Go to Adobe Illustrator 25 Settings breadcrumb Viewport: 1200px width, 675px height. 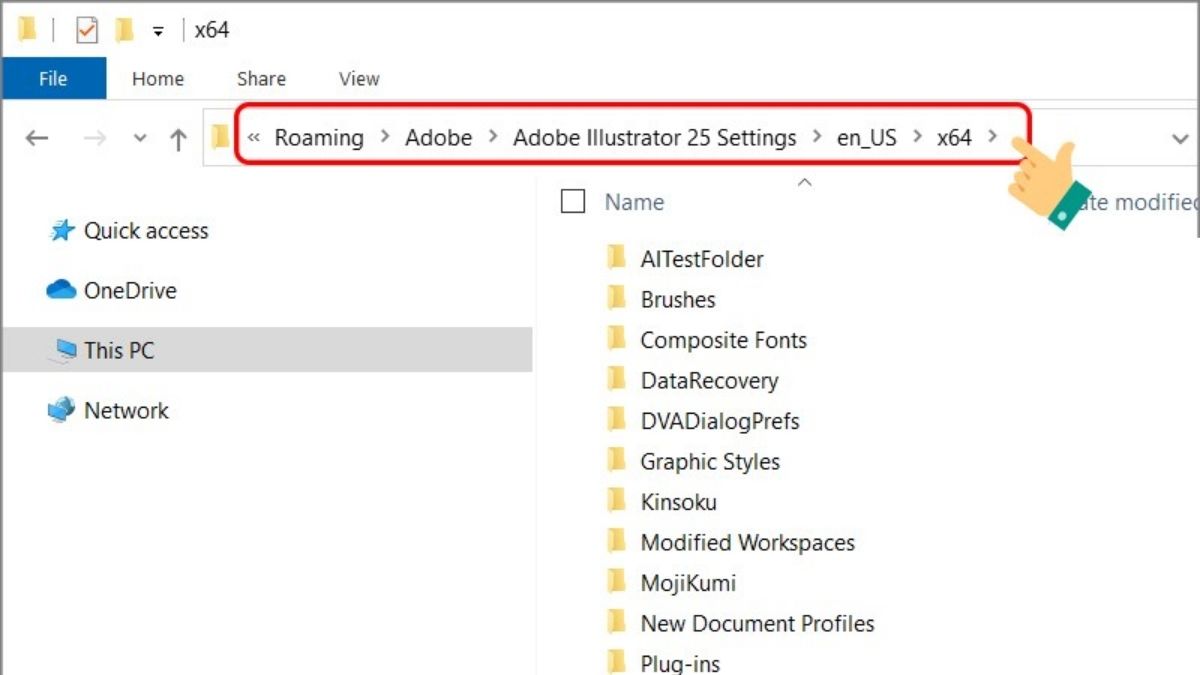pos(655,138)
